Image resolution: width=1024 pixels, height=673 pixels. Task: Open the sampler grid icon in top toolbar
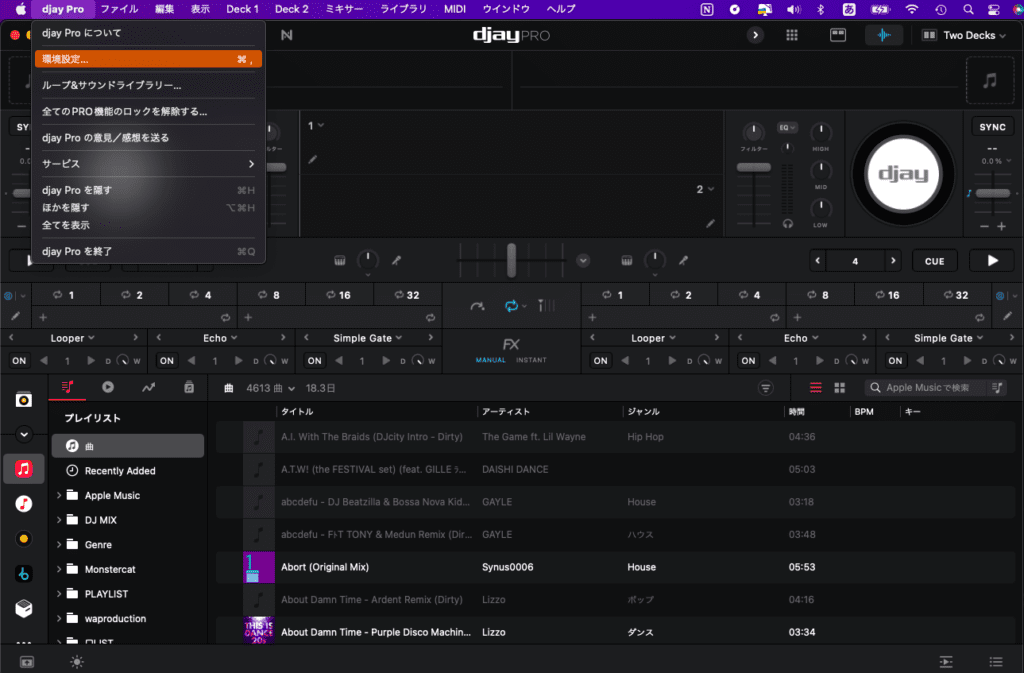(x=792, y=35)
